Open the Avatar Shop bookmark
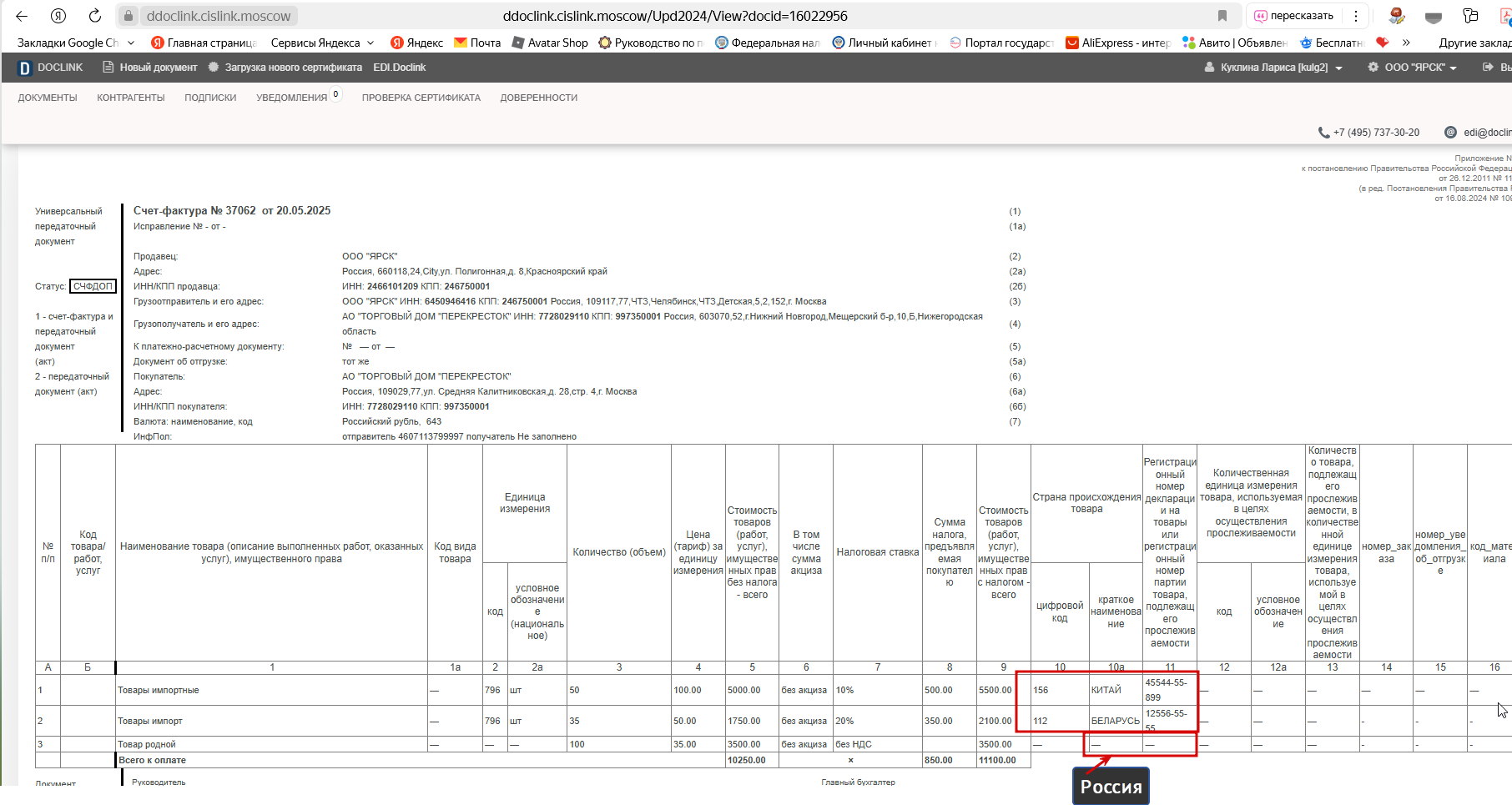This screenshot has width=1512, height=805. (x=550, y=43)
